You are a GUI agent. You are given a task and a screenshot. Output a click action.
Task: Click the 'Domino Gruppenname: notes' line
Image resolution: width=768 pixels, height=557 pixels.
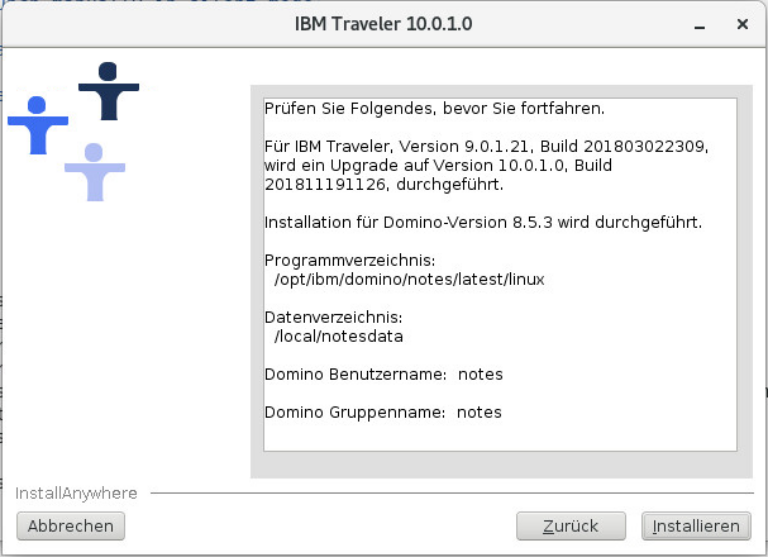click(383, 412)
